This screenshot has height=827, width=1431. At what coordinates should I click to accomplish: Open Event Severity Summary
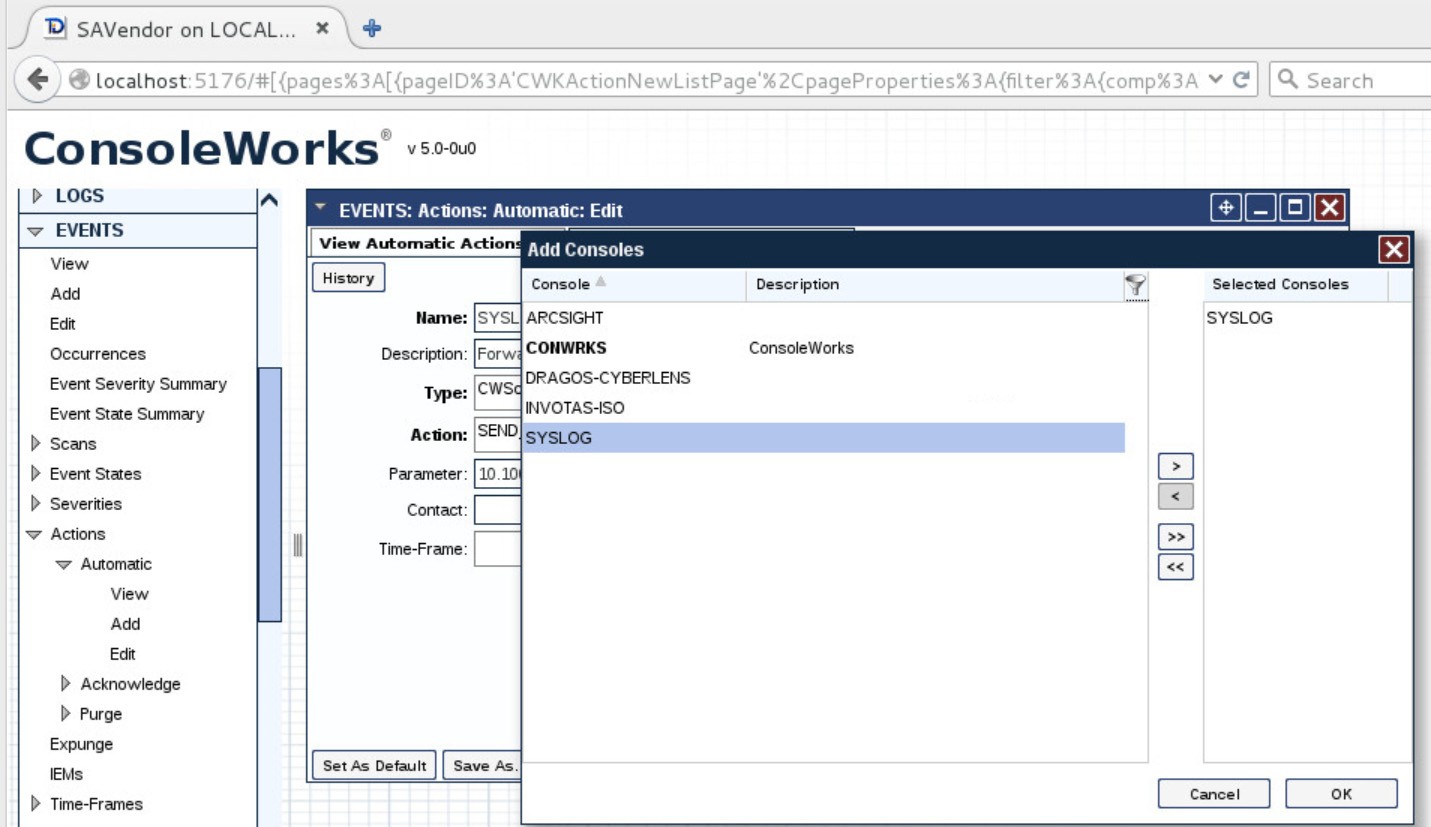click(x=138, y=384)
